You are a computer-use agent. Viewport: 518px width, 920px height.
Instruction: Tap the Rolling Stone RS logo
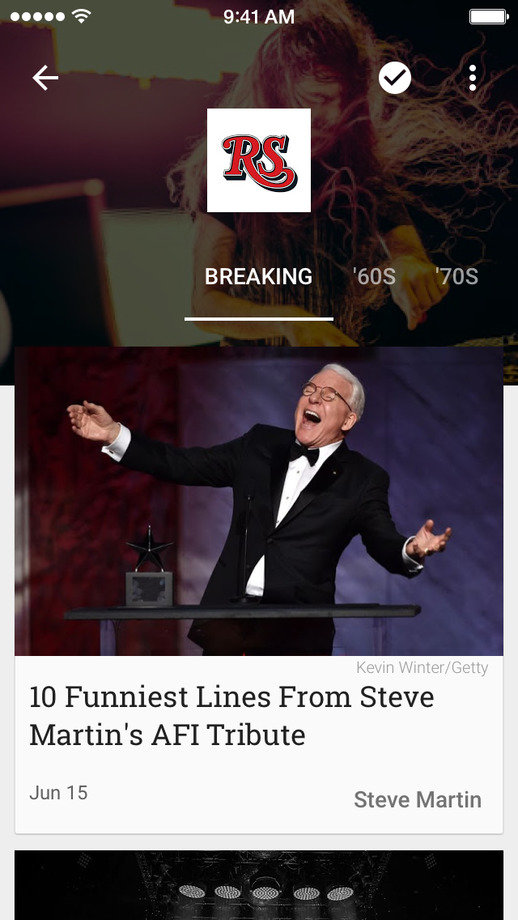pyautogui.click(x=259, y=160)
